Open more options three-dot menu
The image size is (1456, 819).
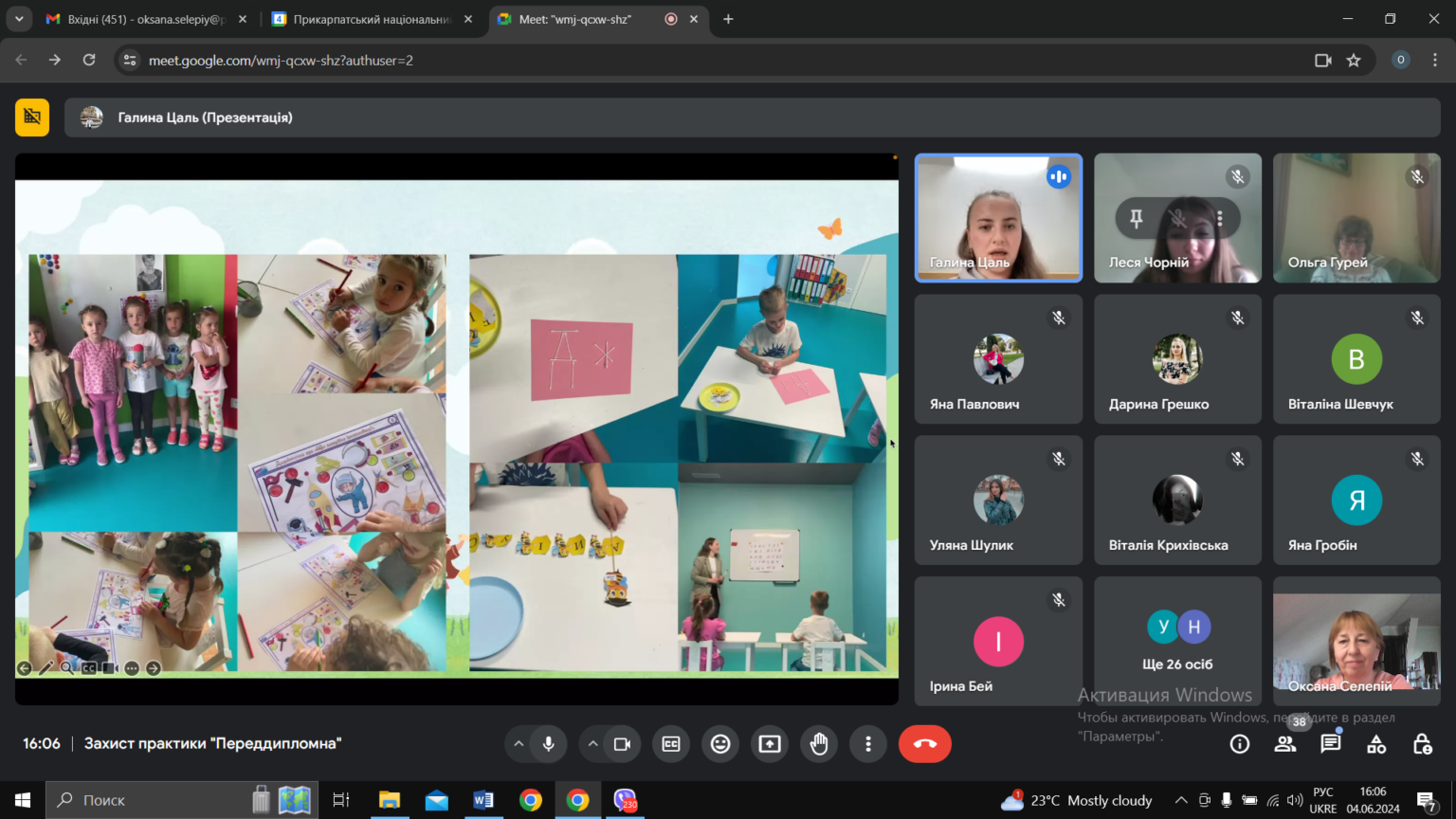(x=868, y=744)
